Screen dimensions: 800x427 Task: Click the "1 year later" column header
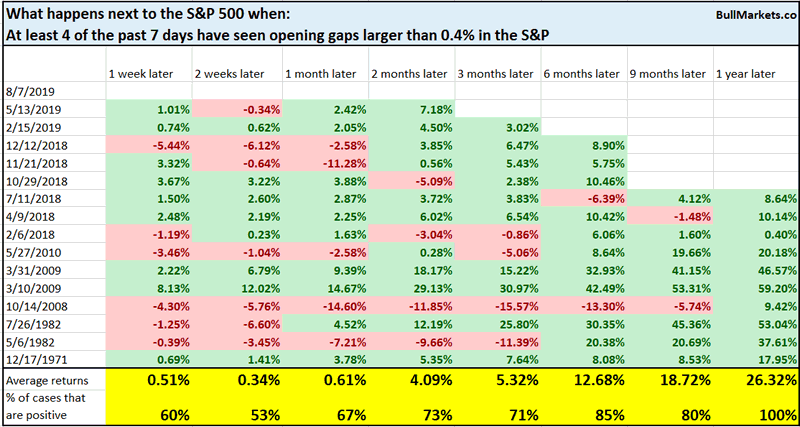point(748,75)
